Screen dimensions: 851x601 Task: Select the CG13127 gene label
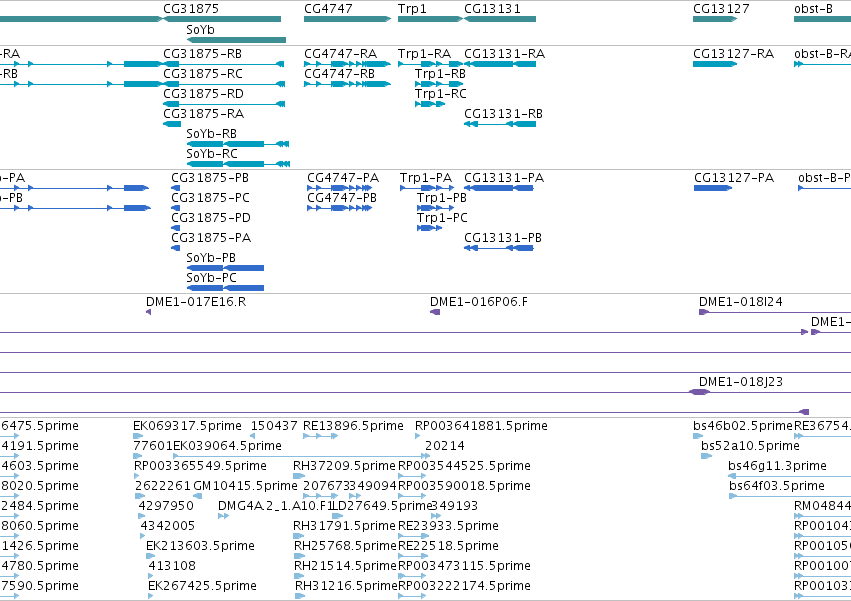coord(721,9)
